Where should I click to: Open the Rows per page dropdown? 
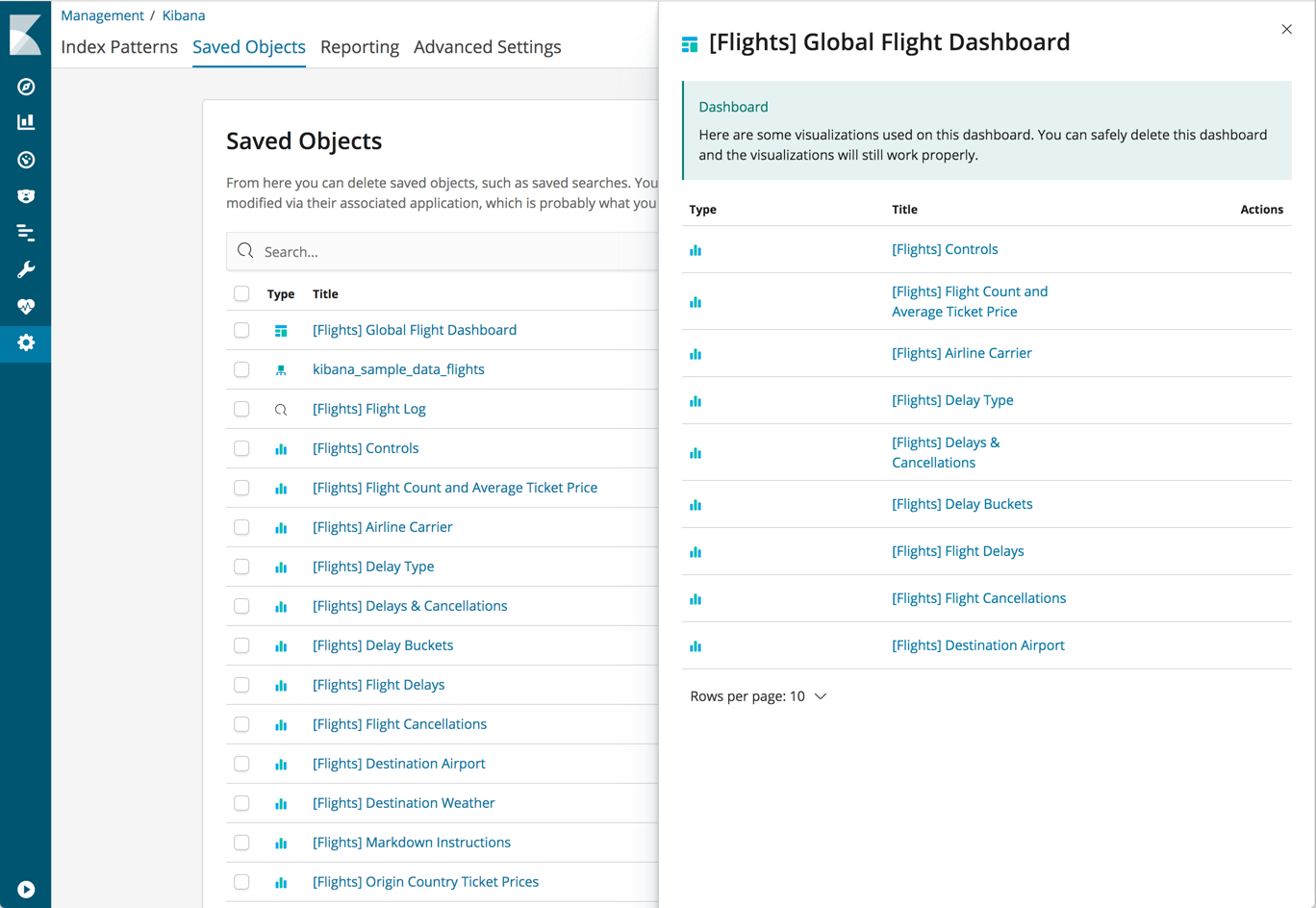point(758,696)
